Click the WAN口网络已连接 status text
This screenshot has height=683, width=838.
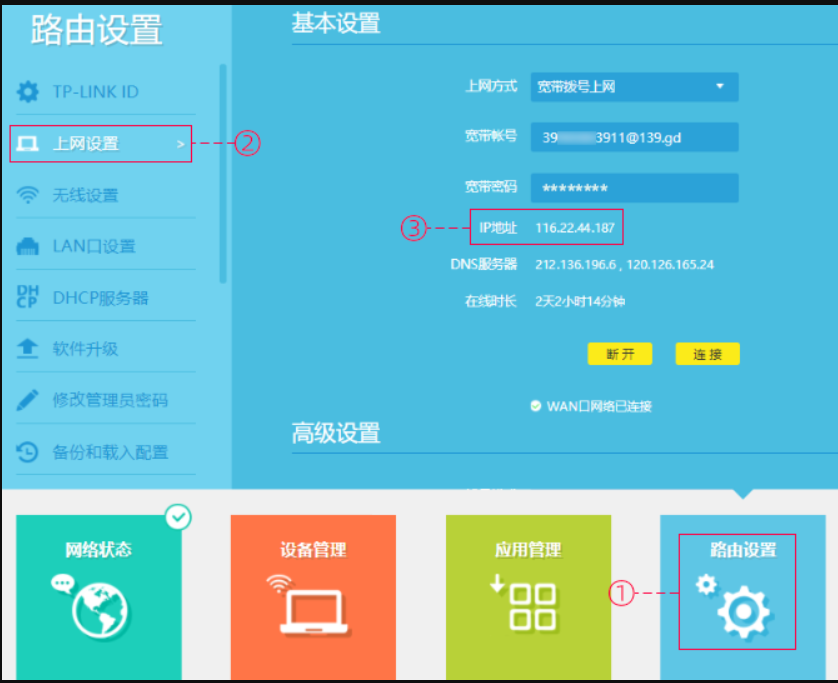pyautogui.click(x=599, y=407)
